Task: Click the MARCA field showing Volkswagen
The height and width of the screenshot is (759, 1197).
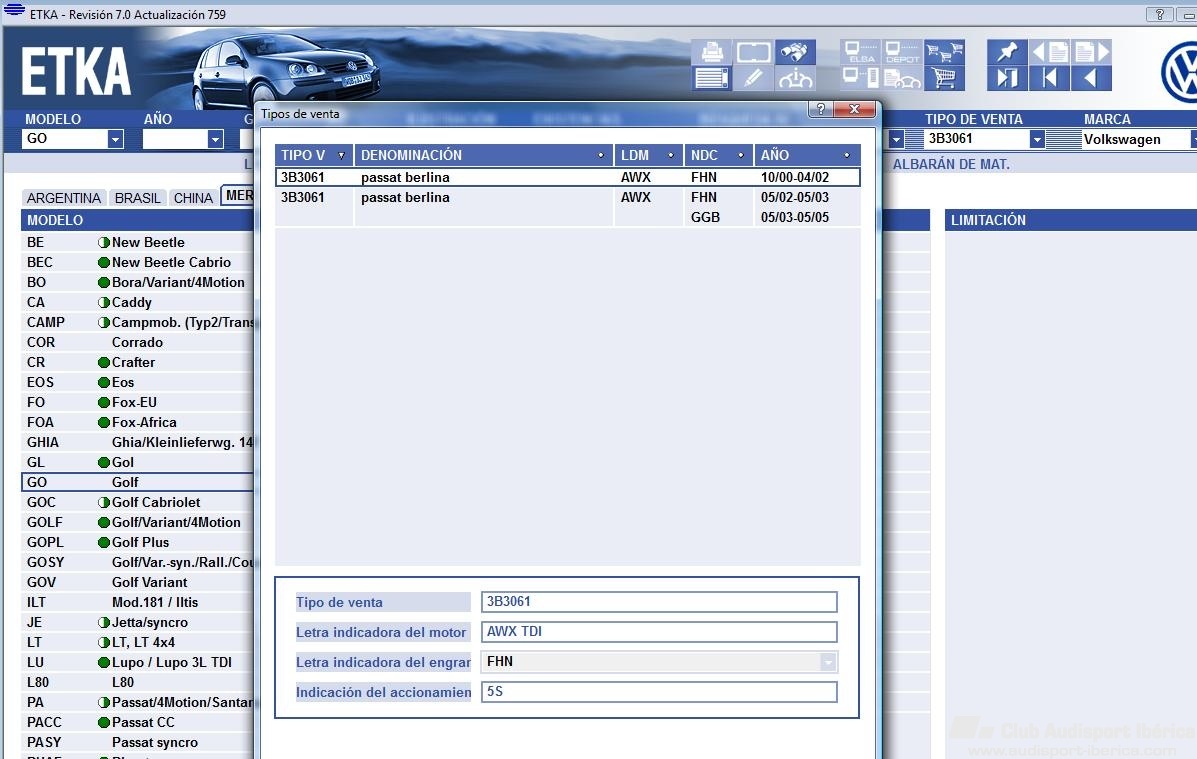Action: (1136, 139)
